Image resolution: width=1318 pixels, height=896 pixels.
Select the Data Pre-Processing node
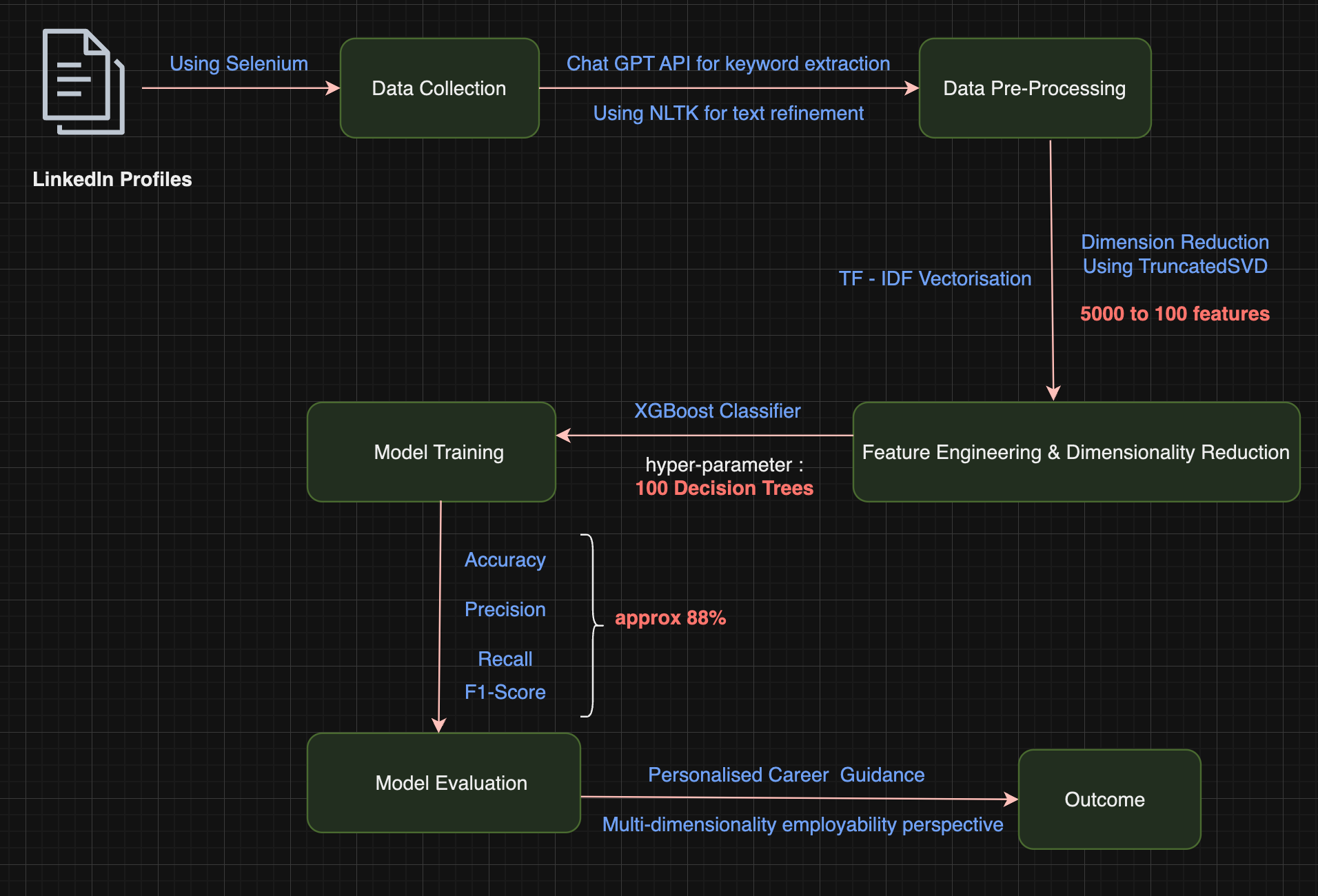(1034, 88)
